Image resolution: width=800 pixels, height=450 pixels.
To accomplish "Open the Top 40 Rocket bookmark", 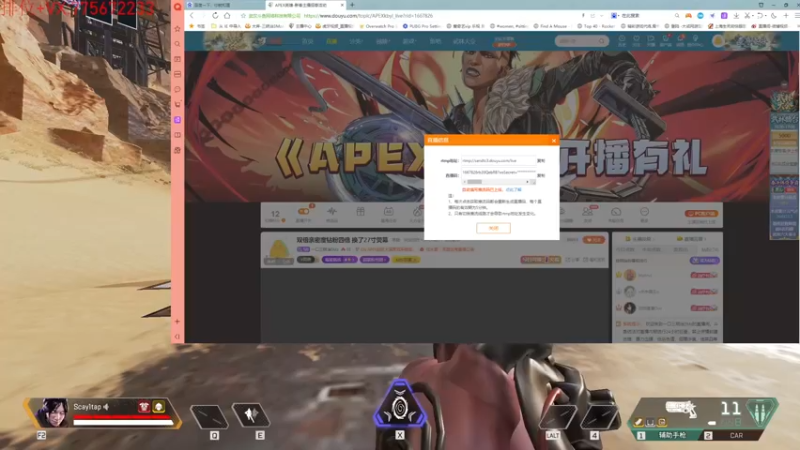I will (x=596, y=26).
